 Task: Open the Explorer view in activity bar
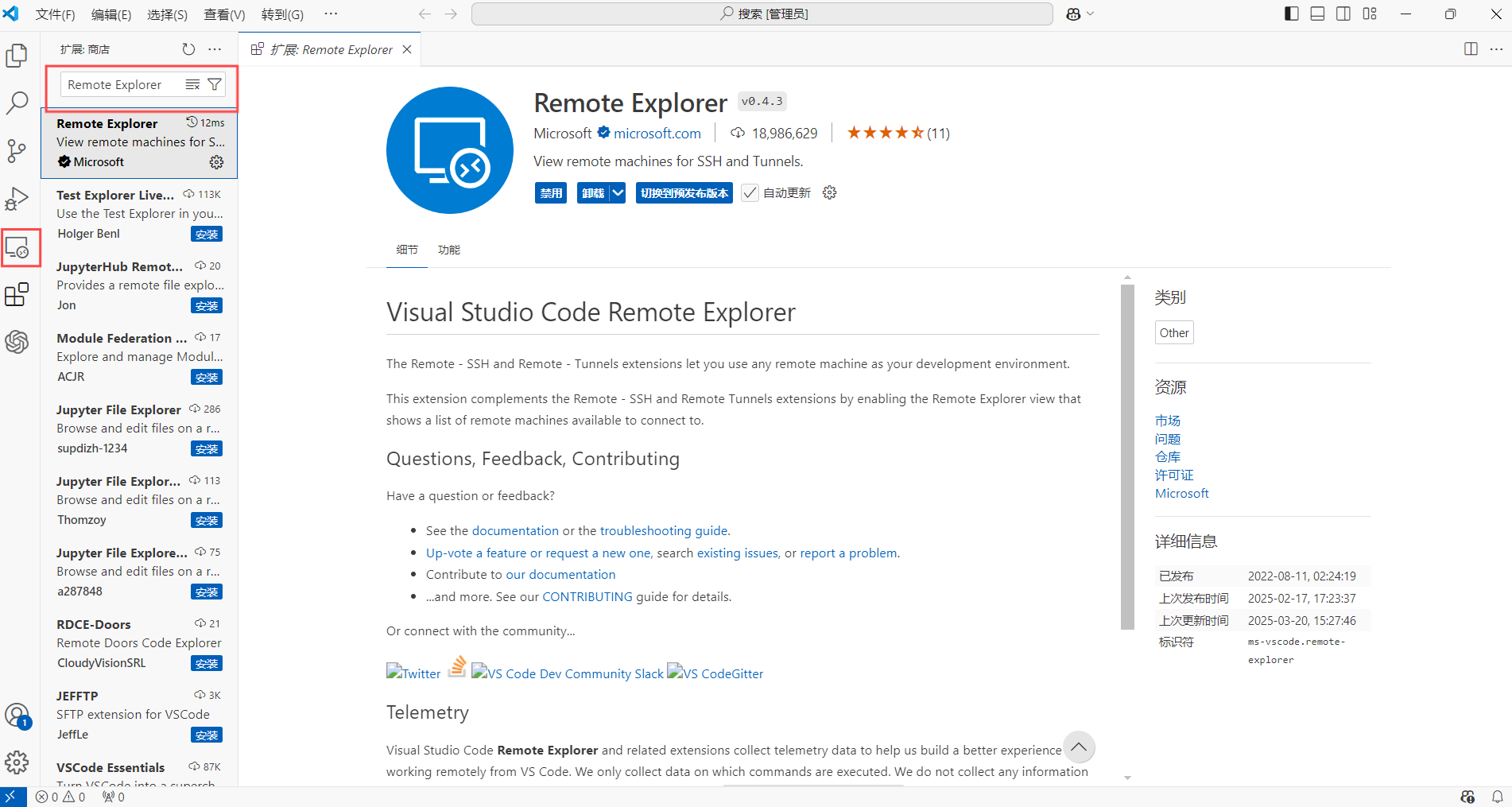[17, 56]
